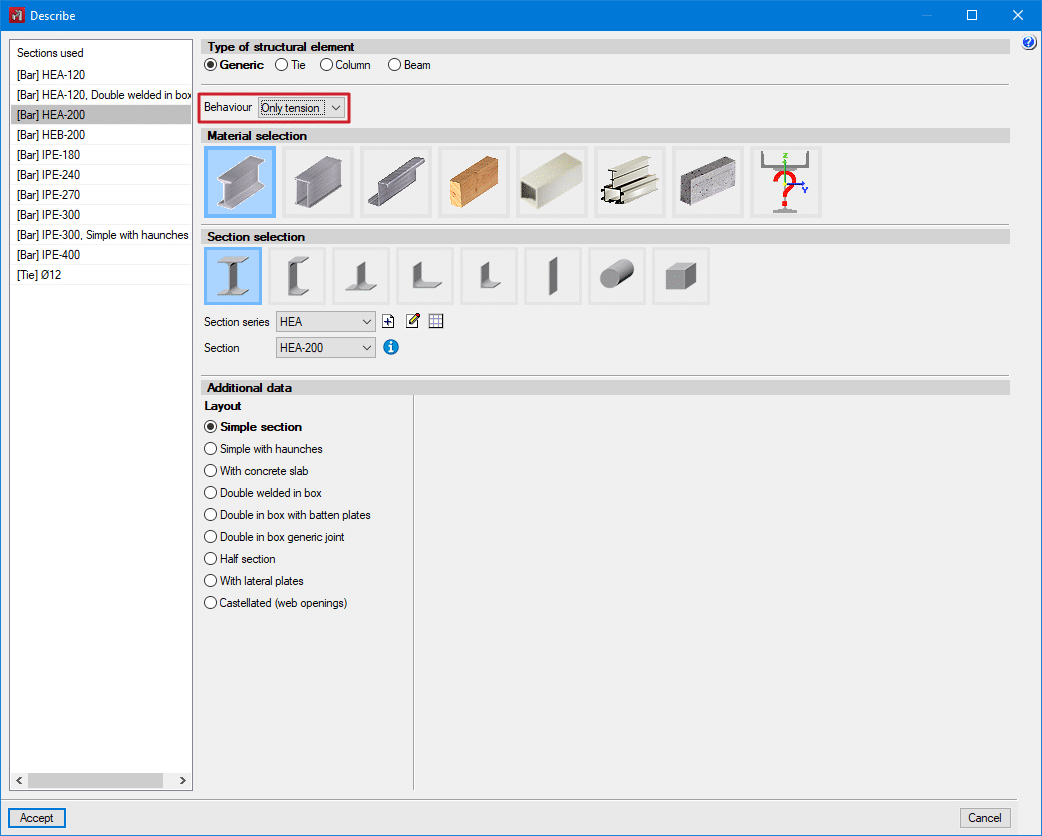Choose the round bar section shape
Screen dimensions: 1042x836
617,276
